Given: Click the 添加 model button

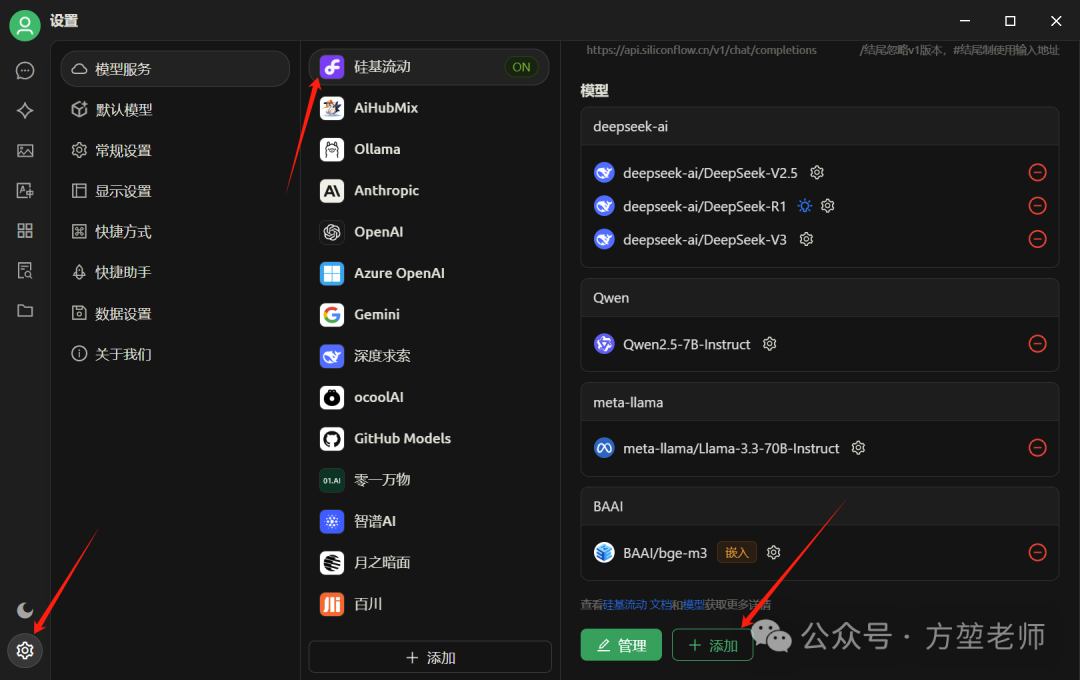Looking at the screenshot, I should [712, 645].
